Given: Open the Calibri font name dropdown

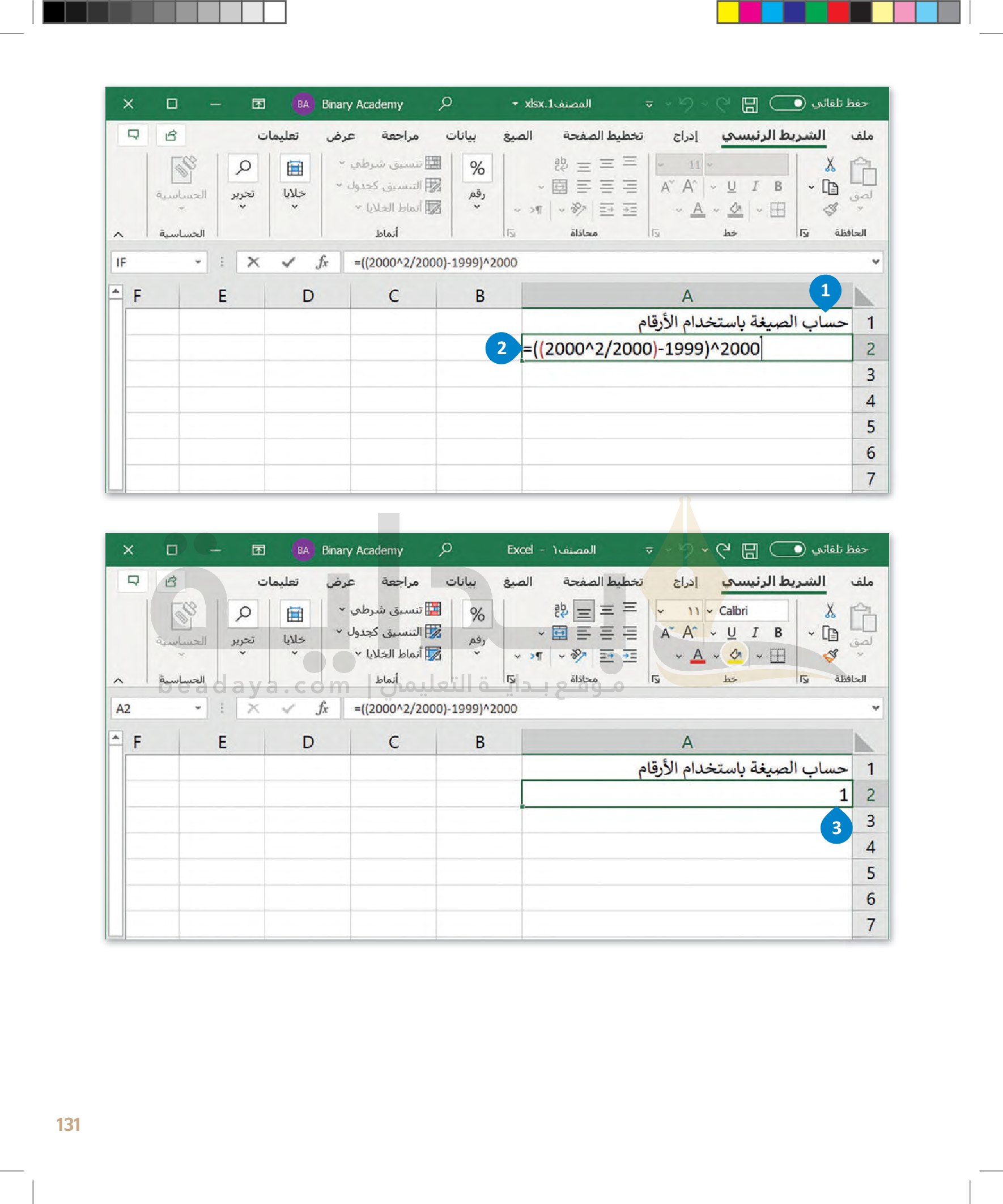Looking at the screenshot, I should coord(710,611).
